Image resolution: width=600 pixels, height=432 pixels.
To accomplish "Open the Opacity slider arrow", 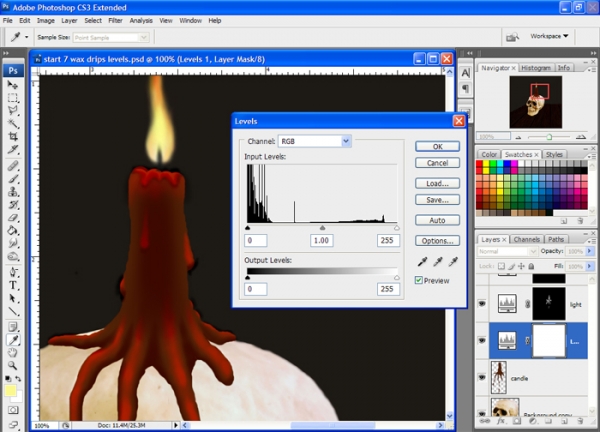I will [589, 251].
